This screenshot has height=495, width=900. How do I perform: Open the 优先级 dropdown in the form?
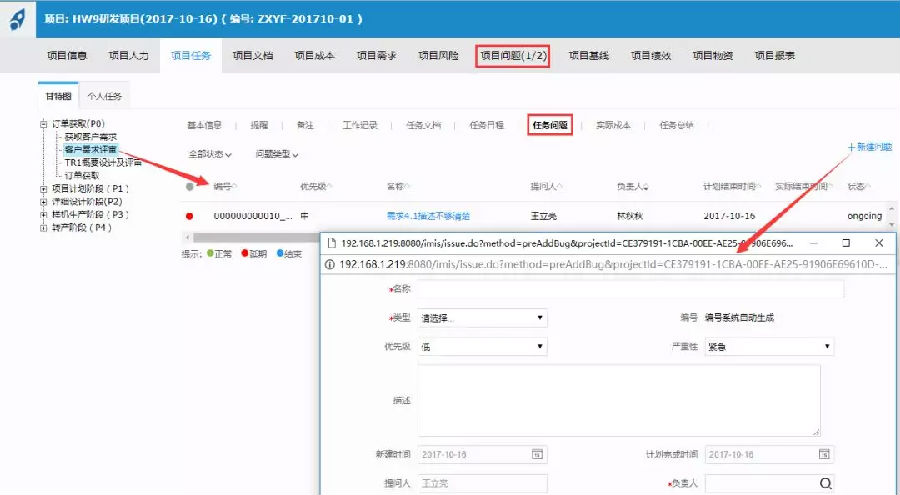point(483,346)
